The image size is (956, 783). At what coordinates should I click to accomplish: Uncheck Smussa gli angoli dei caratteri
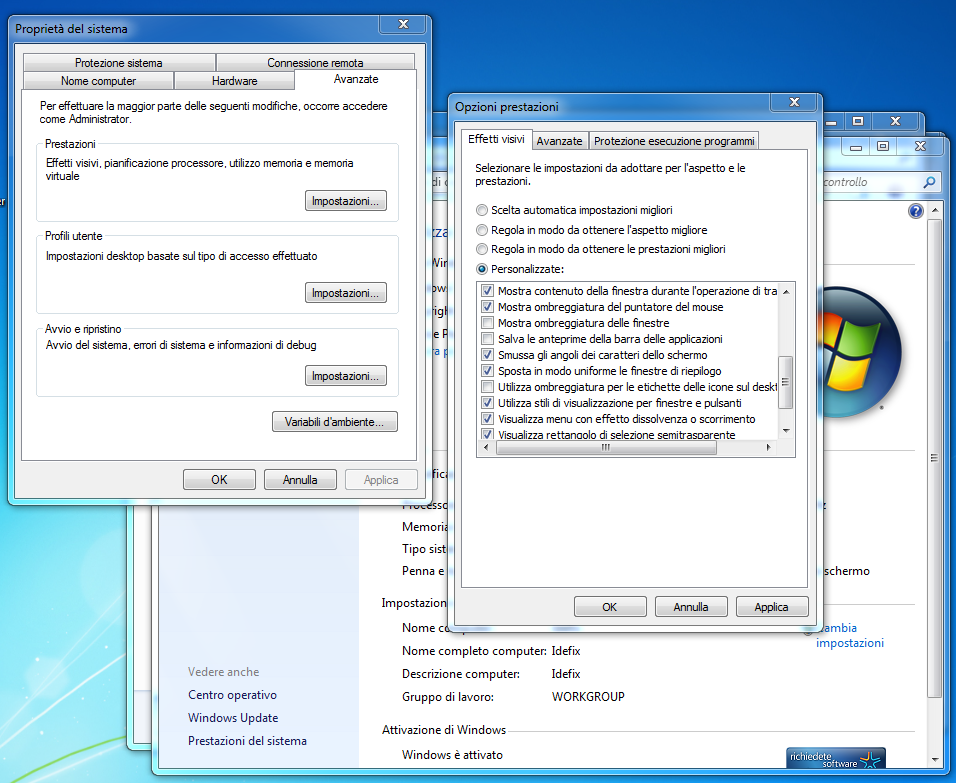488,355
